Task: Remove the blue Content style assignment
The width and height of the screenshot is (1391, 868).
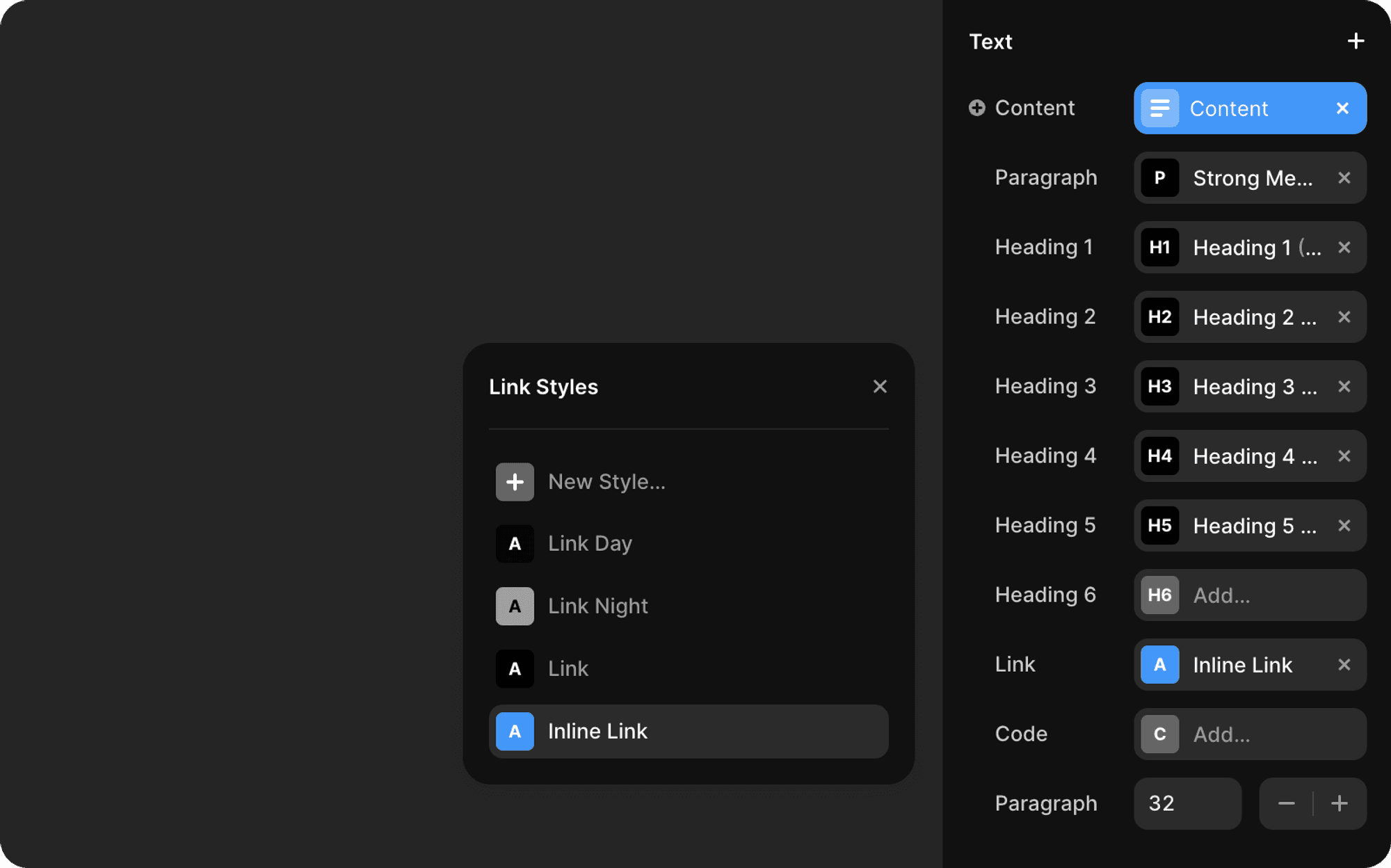Action: click(x=1342, y=108)
